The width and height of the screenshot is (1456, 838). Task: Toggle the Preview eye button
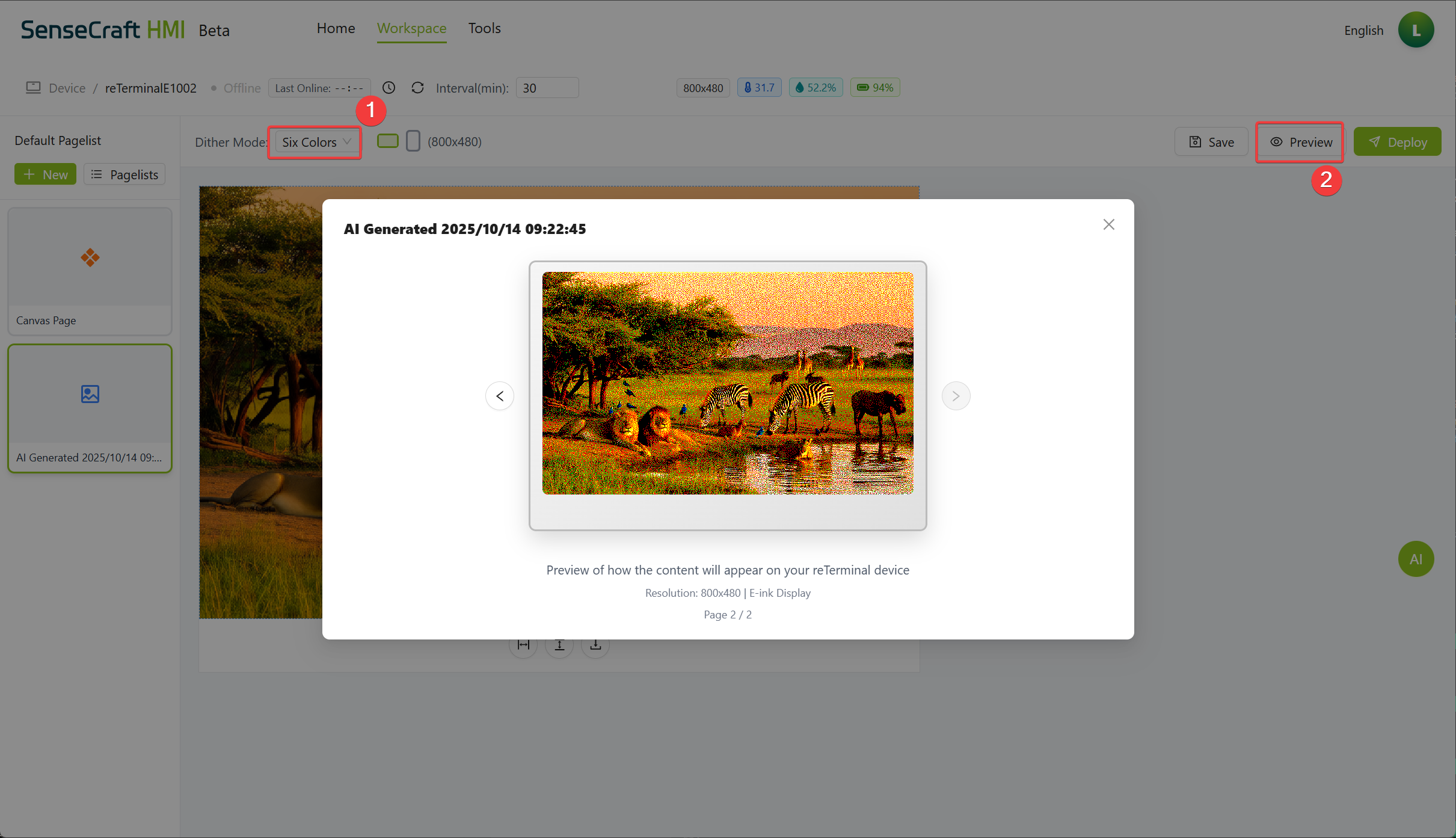tap(1301, 142)
